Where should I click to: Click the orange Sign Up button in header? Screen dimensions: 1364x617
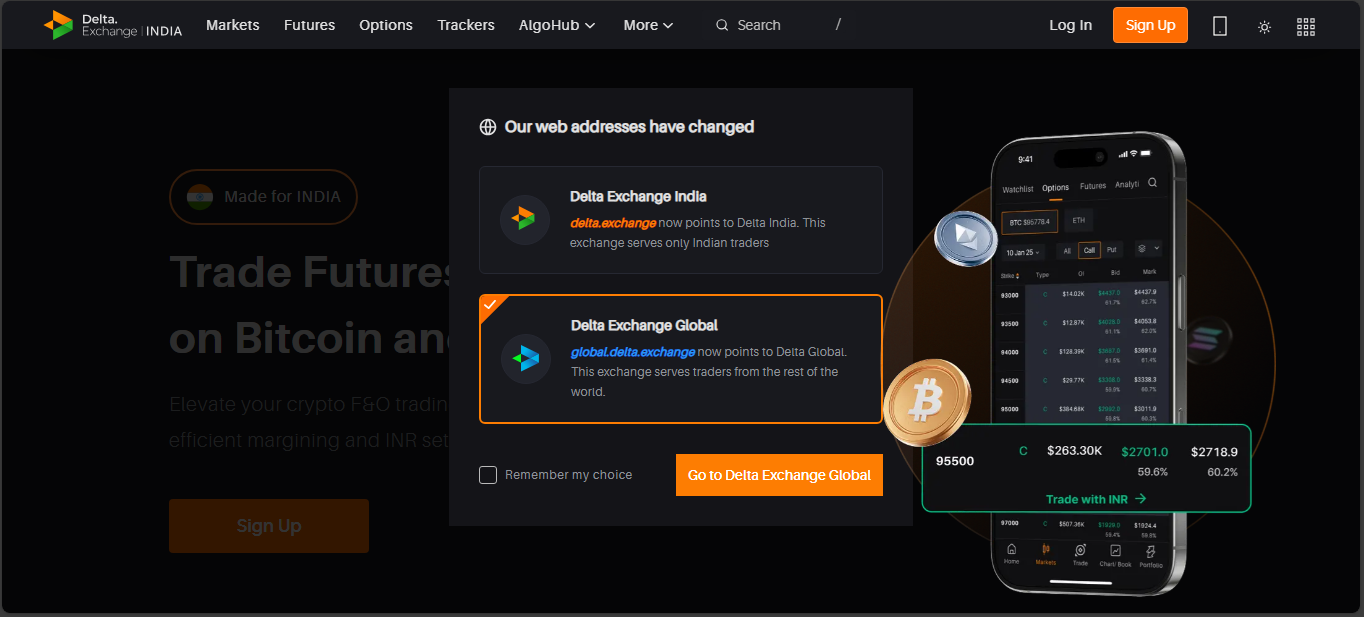pyautogui.click(x=1150, y=25)
